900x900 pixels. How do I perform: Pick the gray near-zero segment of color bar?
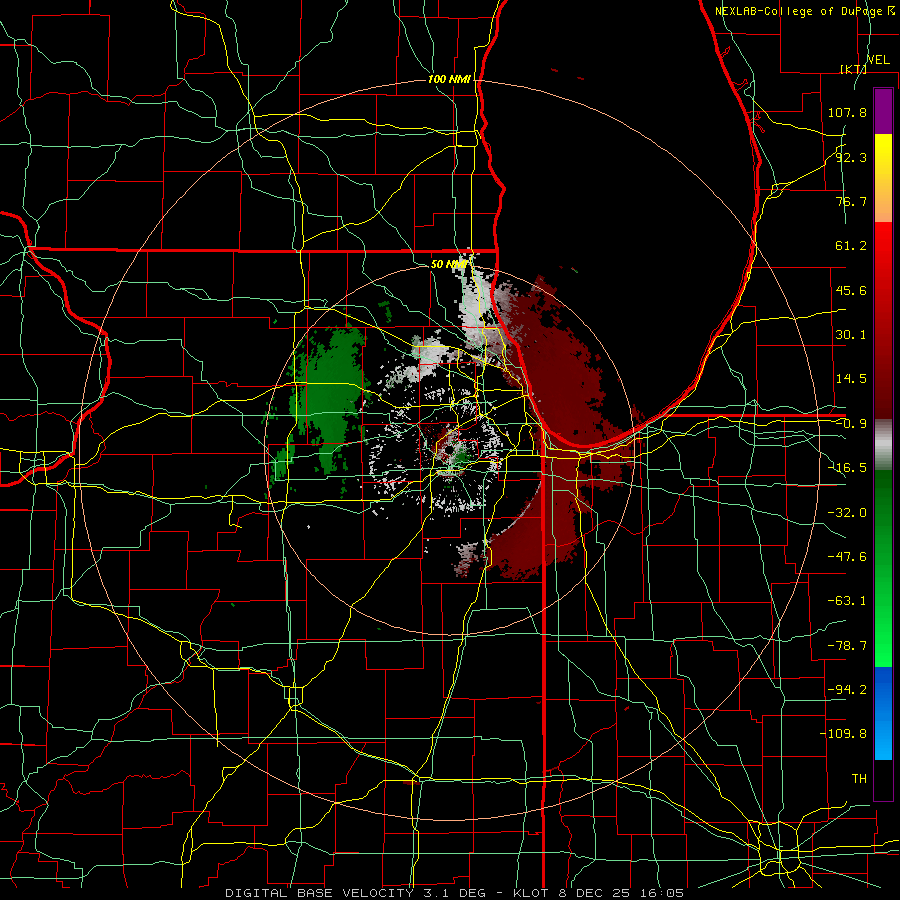[x=883, y=445]
